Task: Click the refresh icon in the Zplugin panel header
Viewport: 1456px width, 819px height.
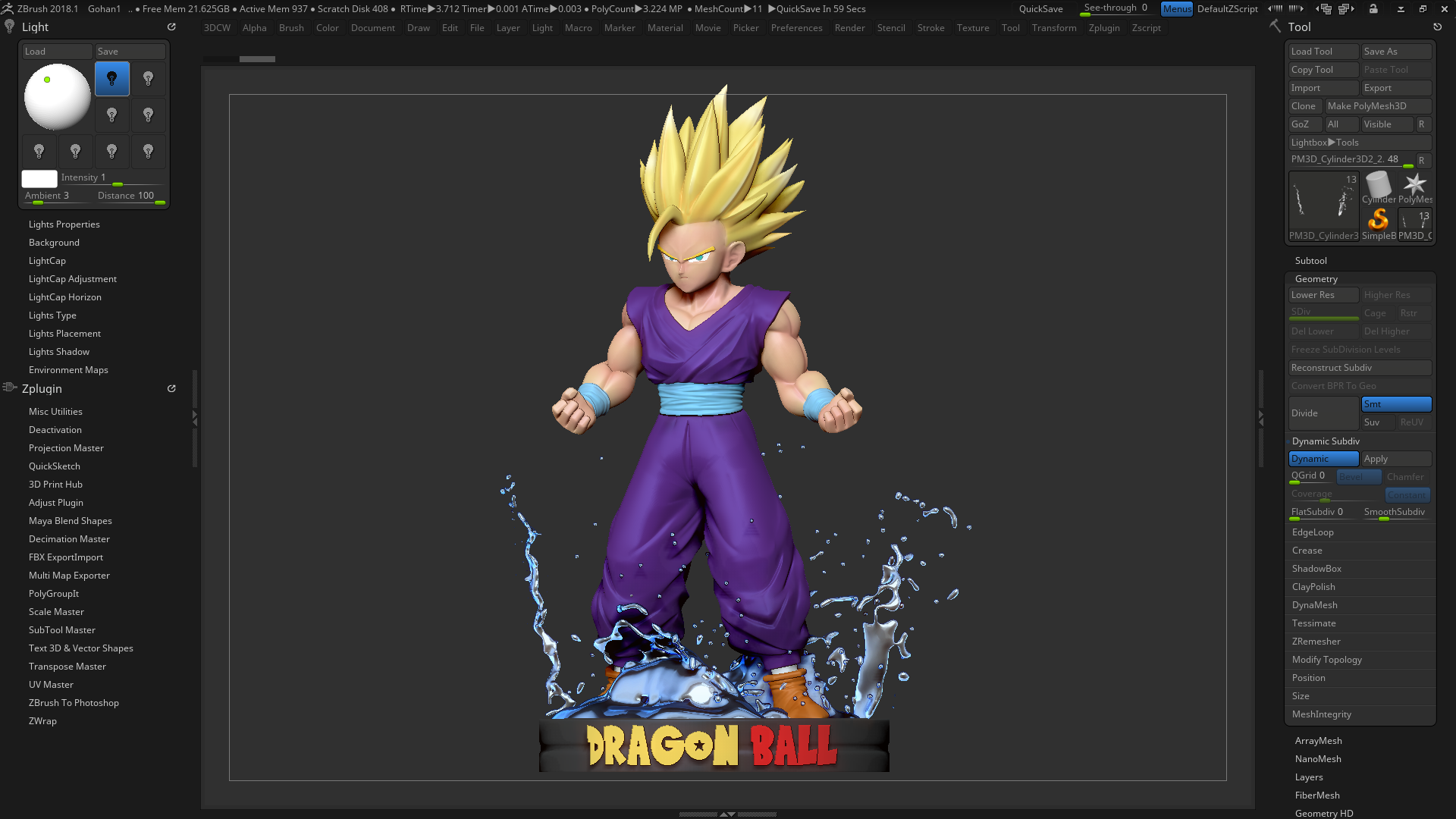Action: pos(171,388)
